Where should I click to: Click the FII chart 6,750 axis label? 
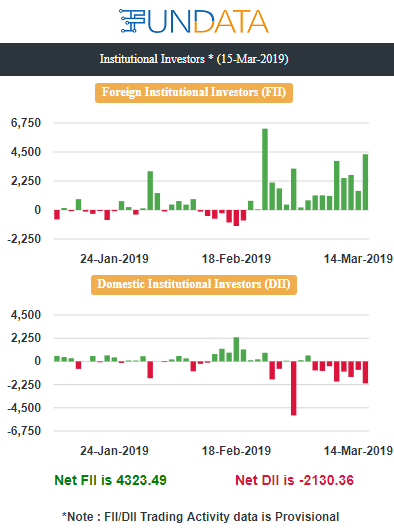(x=26, y=123)
